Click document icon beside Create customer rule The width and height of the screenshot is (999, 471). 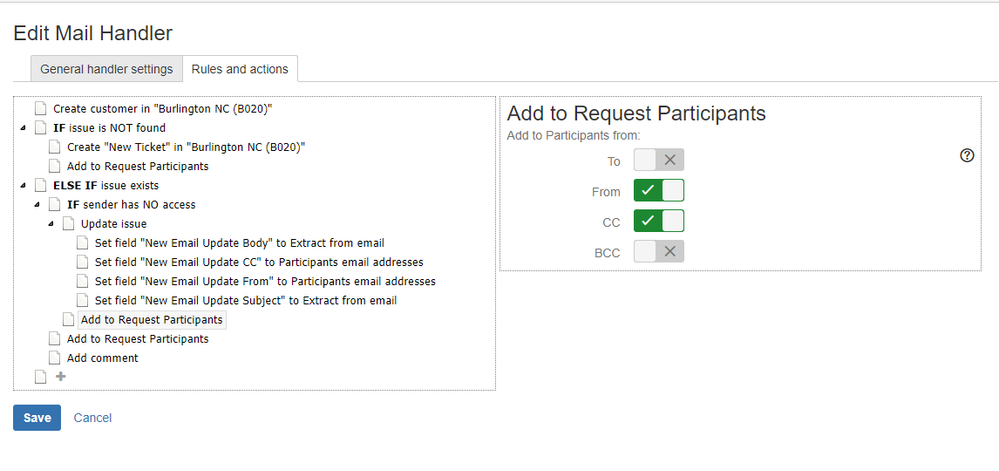tap(40, 109)
